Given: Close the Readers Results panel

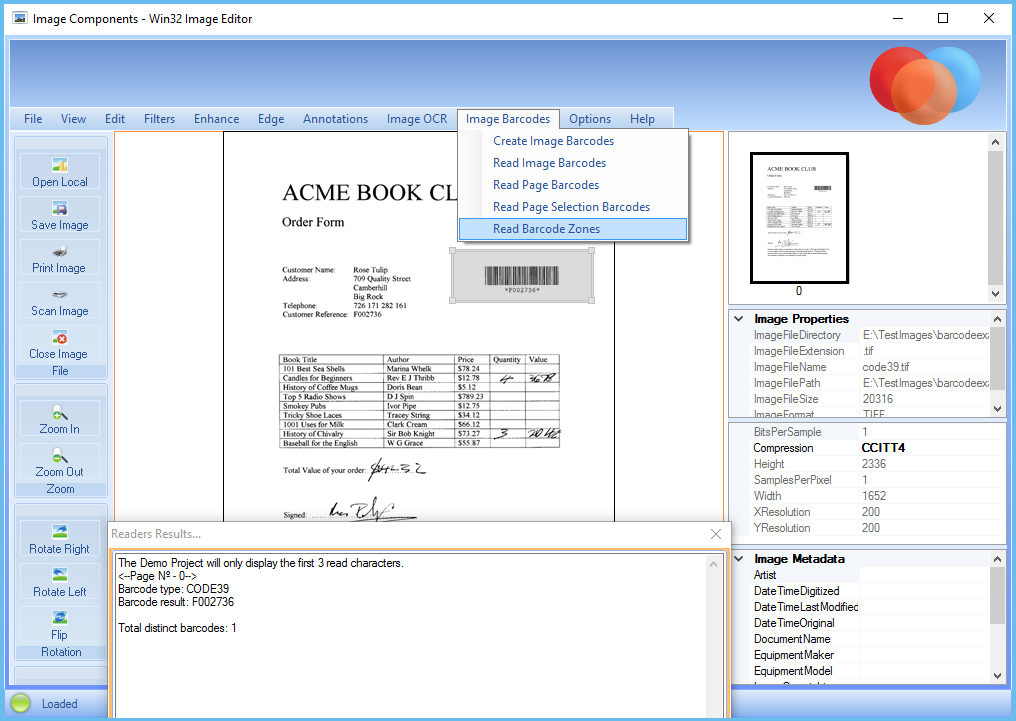Looking at the screenshot, I should click(x=716, y=534).
